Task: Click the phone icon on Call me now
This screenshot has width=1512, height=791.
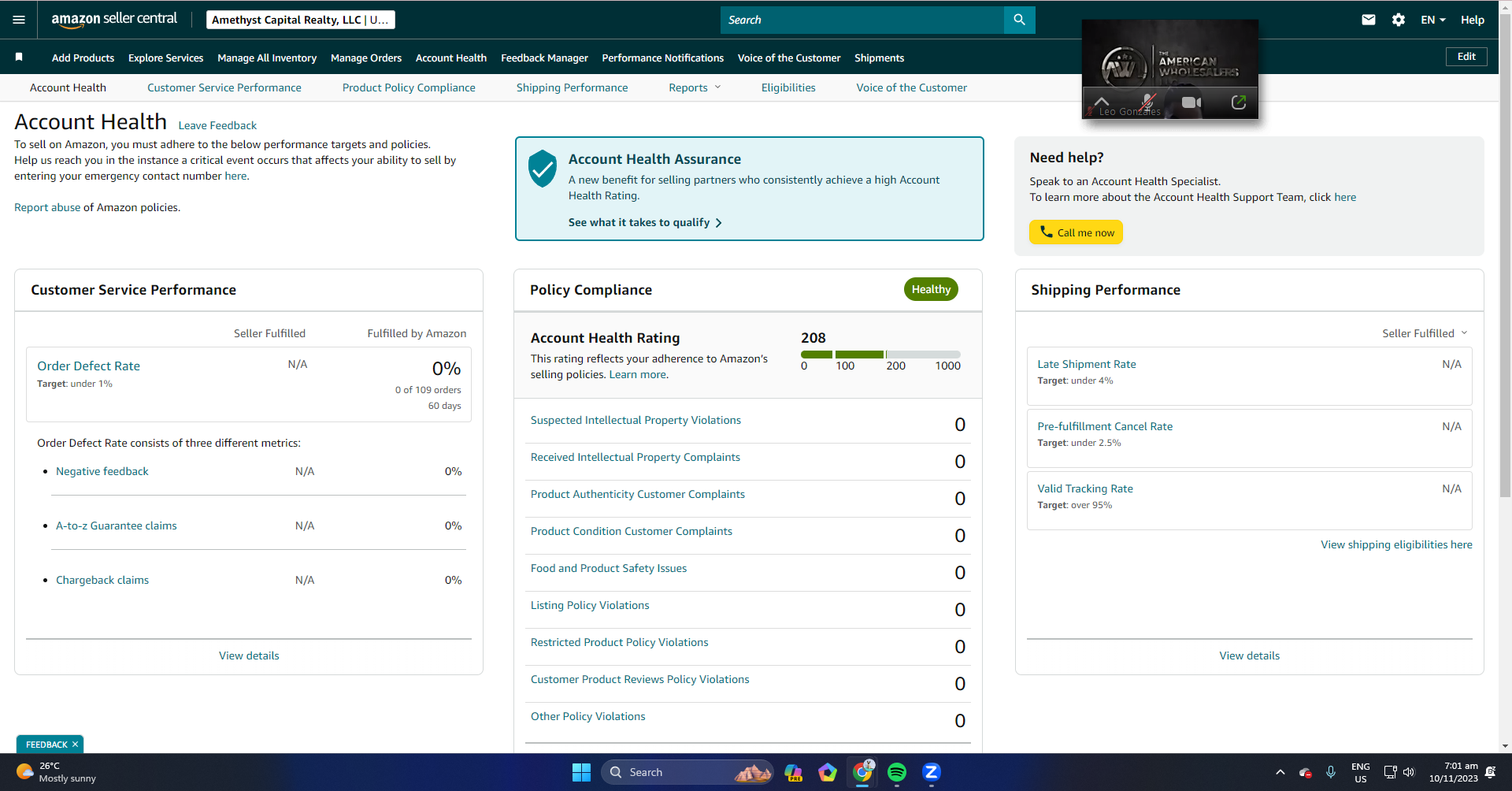Action: 1046,232
